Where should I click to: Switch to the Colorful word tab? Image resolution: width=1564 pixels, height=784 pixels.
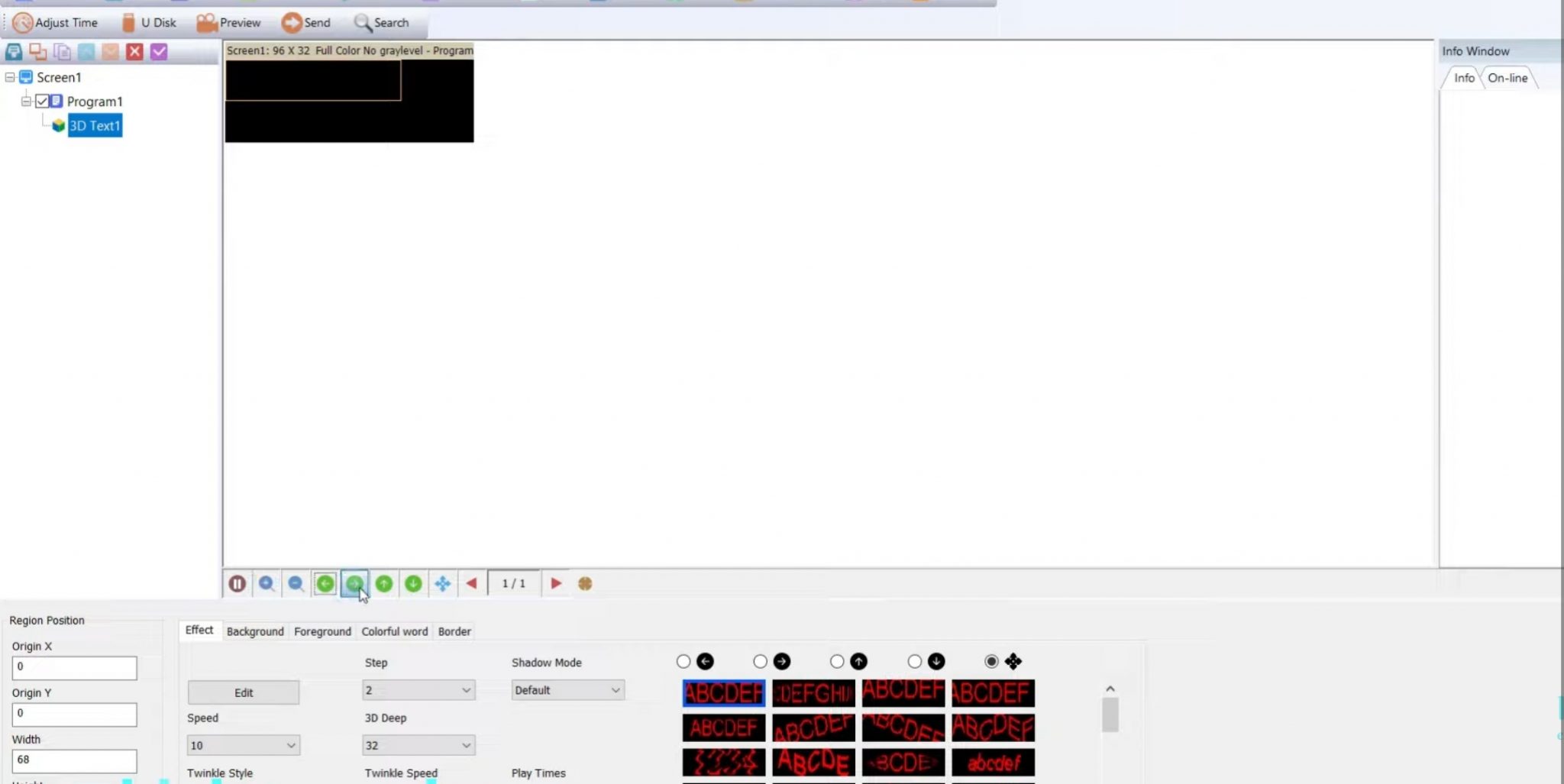(394, 631)
